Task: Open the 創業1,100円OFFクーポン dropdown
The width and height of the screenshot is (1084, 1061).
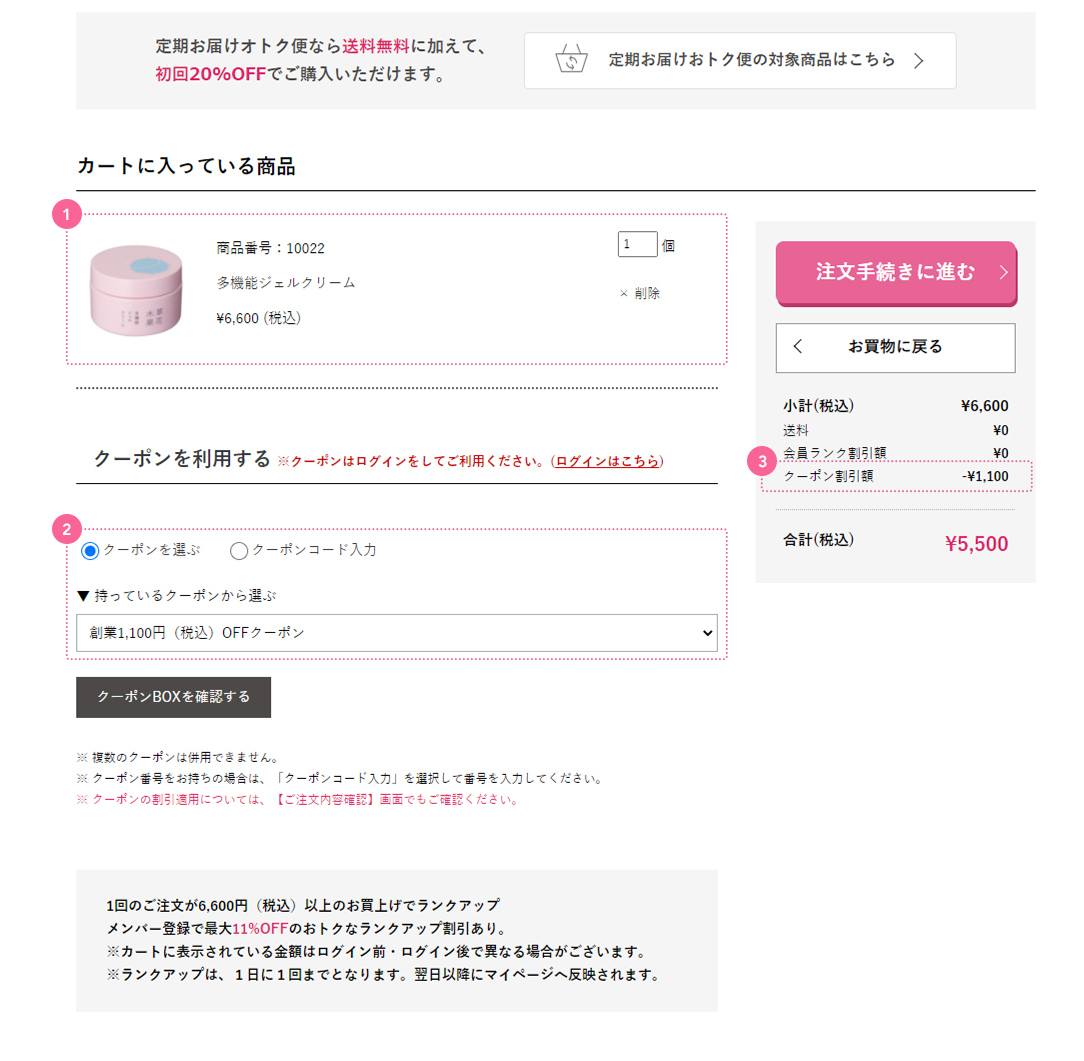Action: pyautogui.click(x=396, y=633)
